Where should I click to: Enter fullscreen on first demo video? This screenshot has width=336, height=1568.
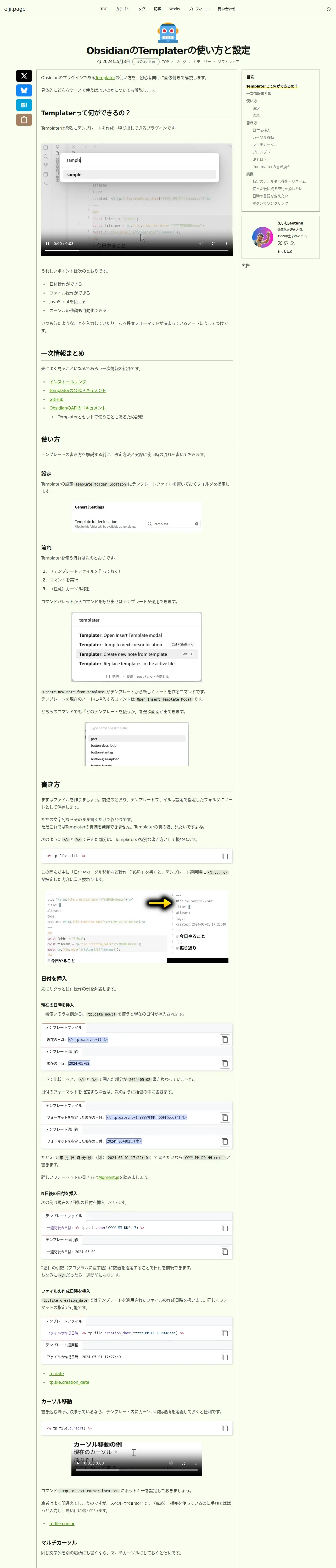tap(214, 244)
